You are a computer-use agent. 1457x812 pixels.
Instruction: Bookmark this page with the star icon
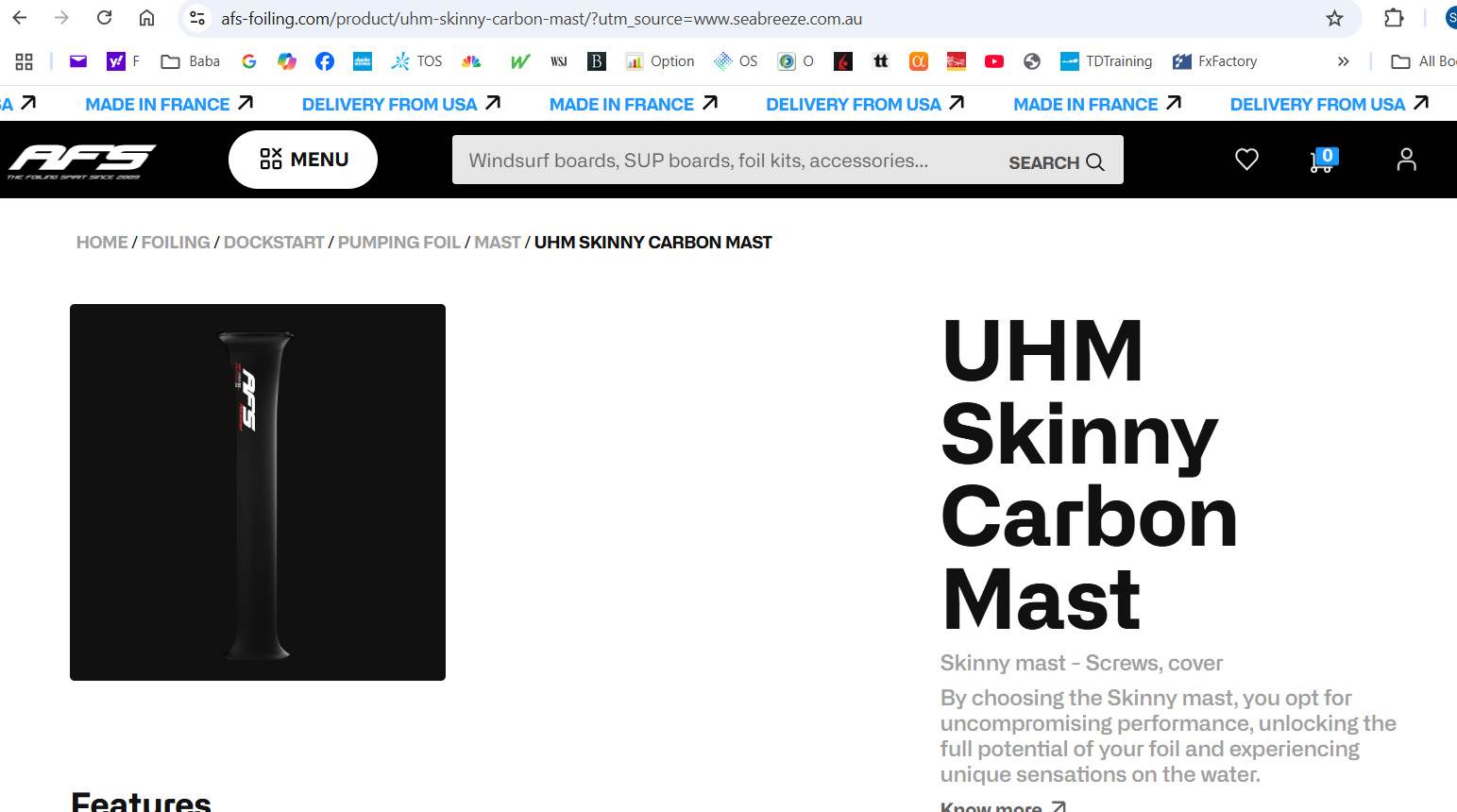[1334, 18]
